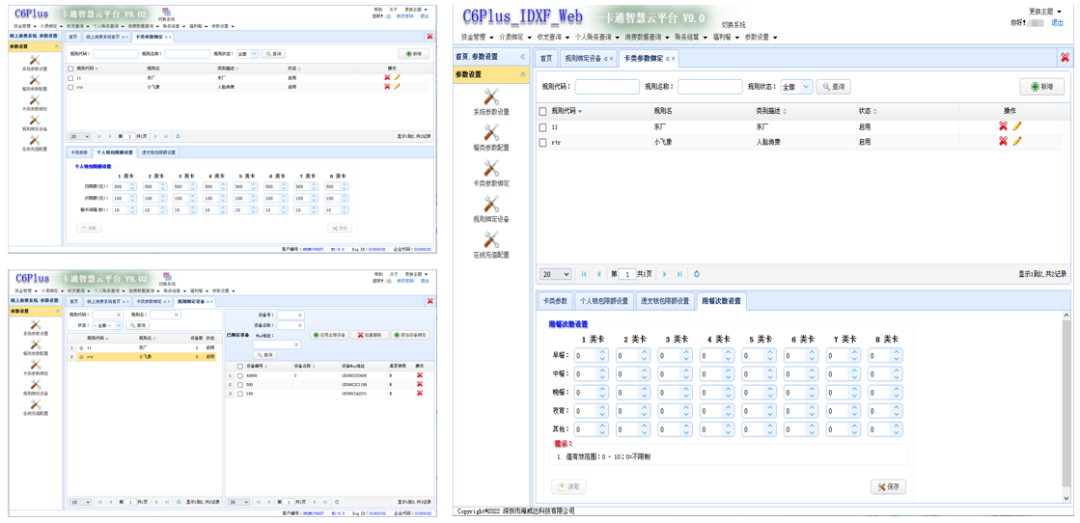Viewport: 1080px width, 523px height.
Task: Open 规则绑定设备 in the C6Plus_IDXF_Web sidebar
Action: (491, 209)
